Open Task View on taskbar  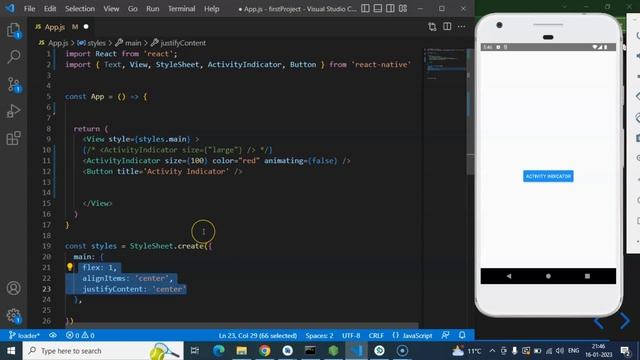(195, 351)
